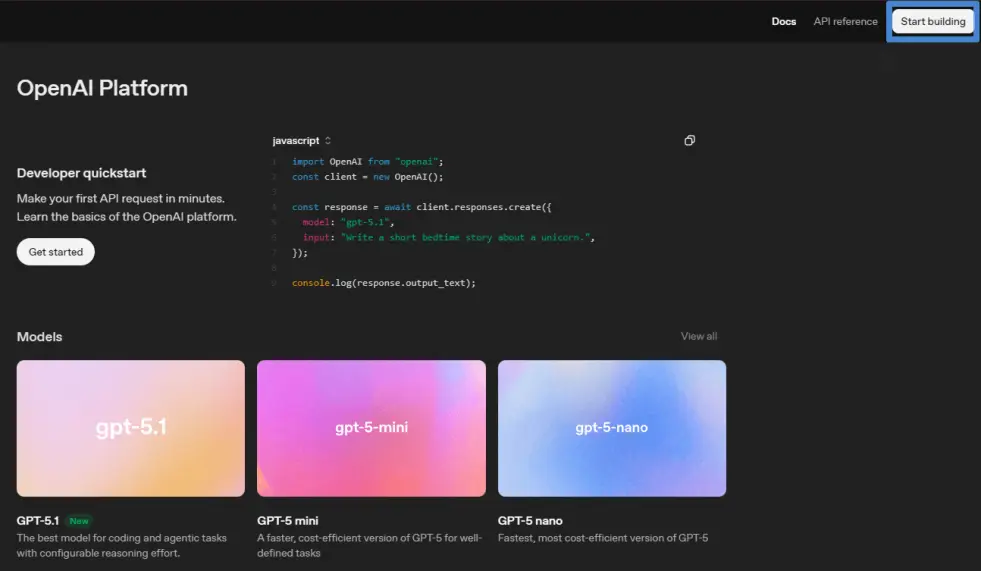Viewport: 981px width, 571px height.
Task: Click the GPT-5.1 title below its card
Action: coord(38,521)
